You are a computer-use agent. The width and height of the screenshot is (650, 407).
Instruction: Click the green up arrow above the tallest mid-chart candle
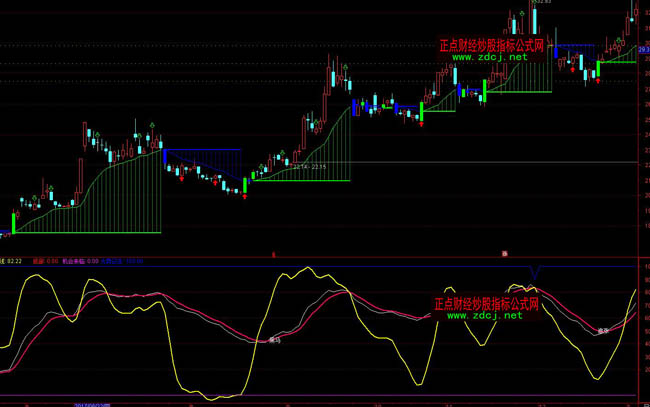click(345, 68)
